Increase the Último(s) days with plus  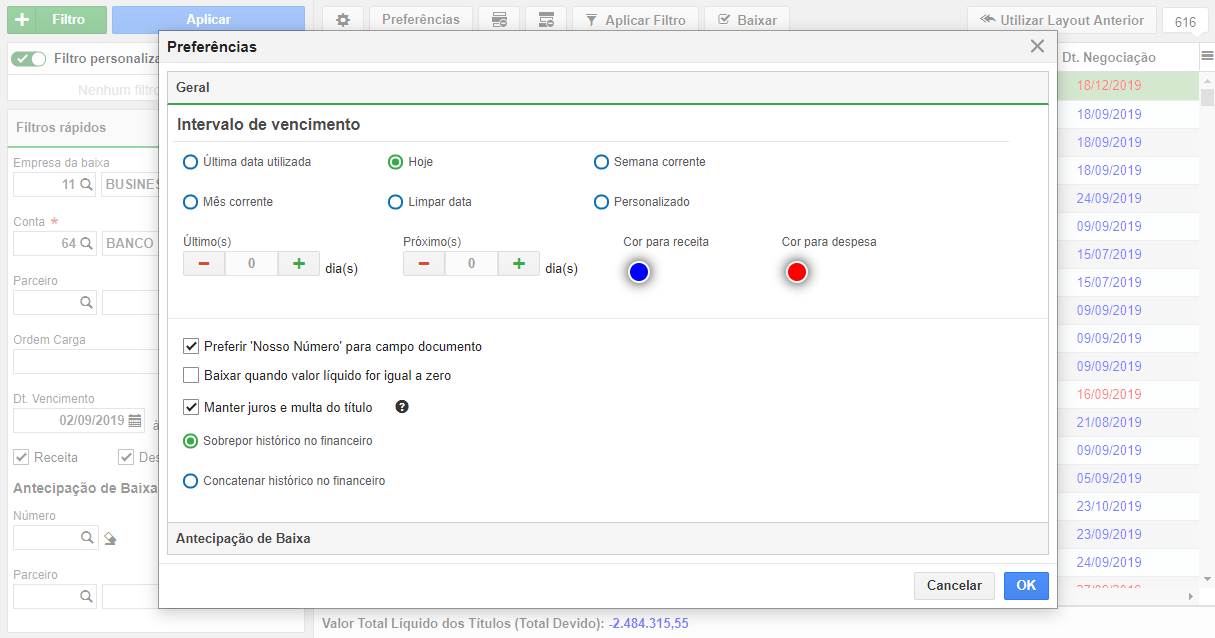pos(298,264)
